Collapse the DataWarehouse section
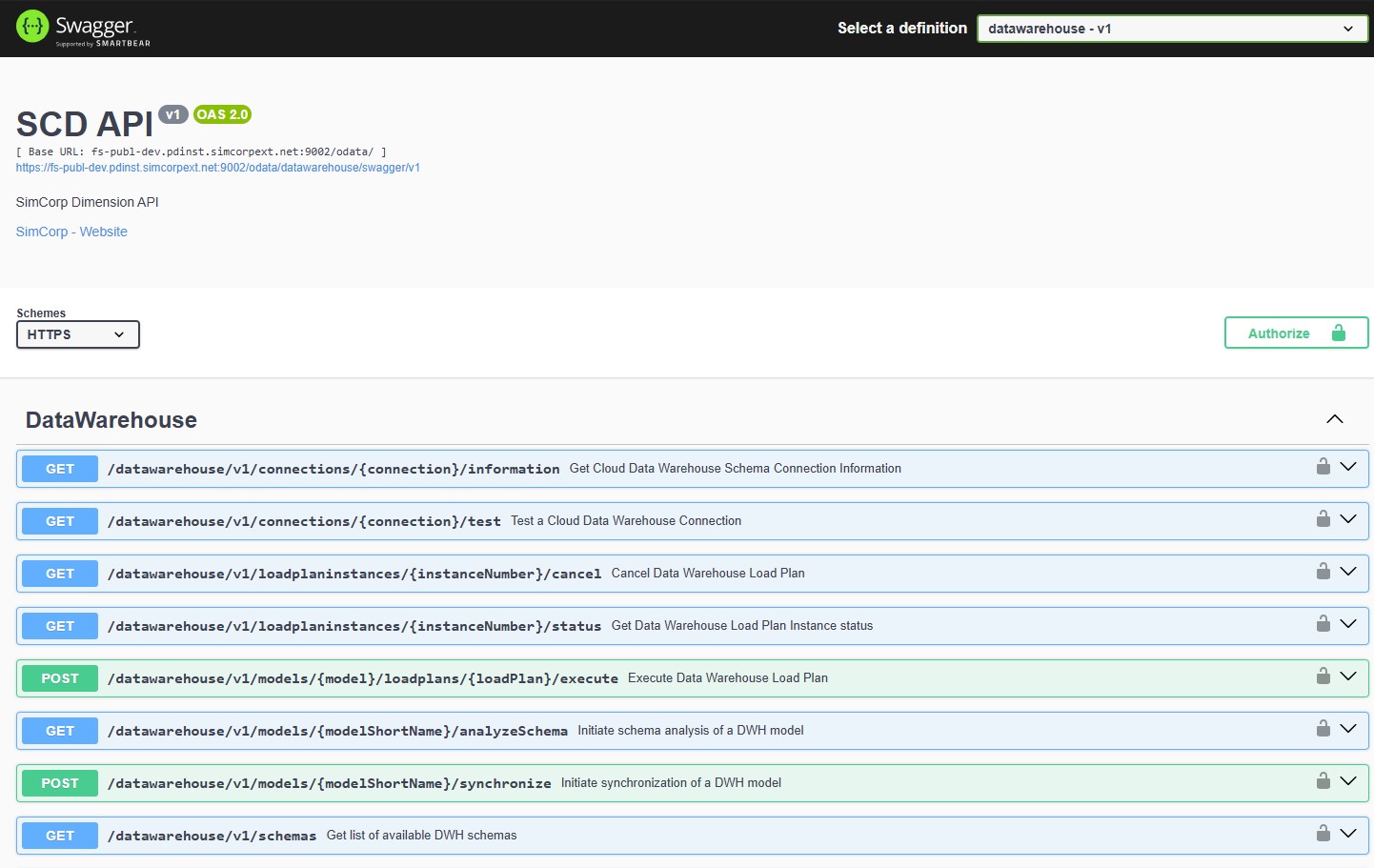The height and width of the screenshot is (868, 1374). (x=1334, y=419)
